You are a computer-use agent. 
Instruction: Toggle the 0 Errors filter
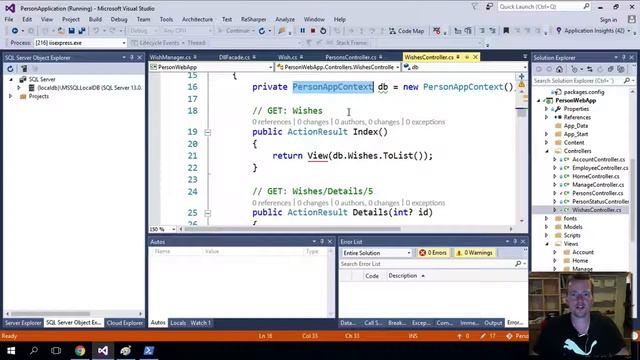[x=433, y=253]
